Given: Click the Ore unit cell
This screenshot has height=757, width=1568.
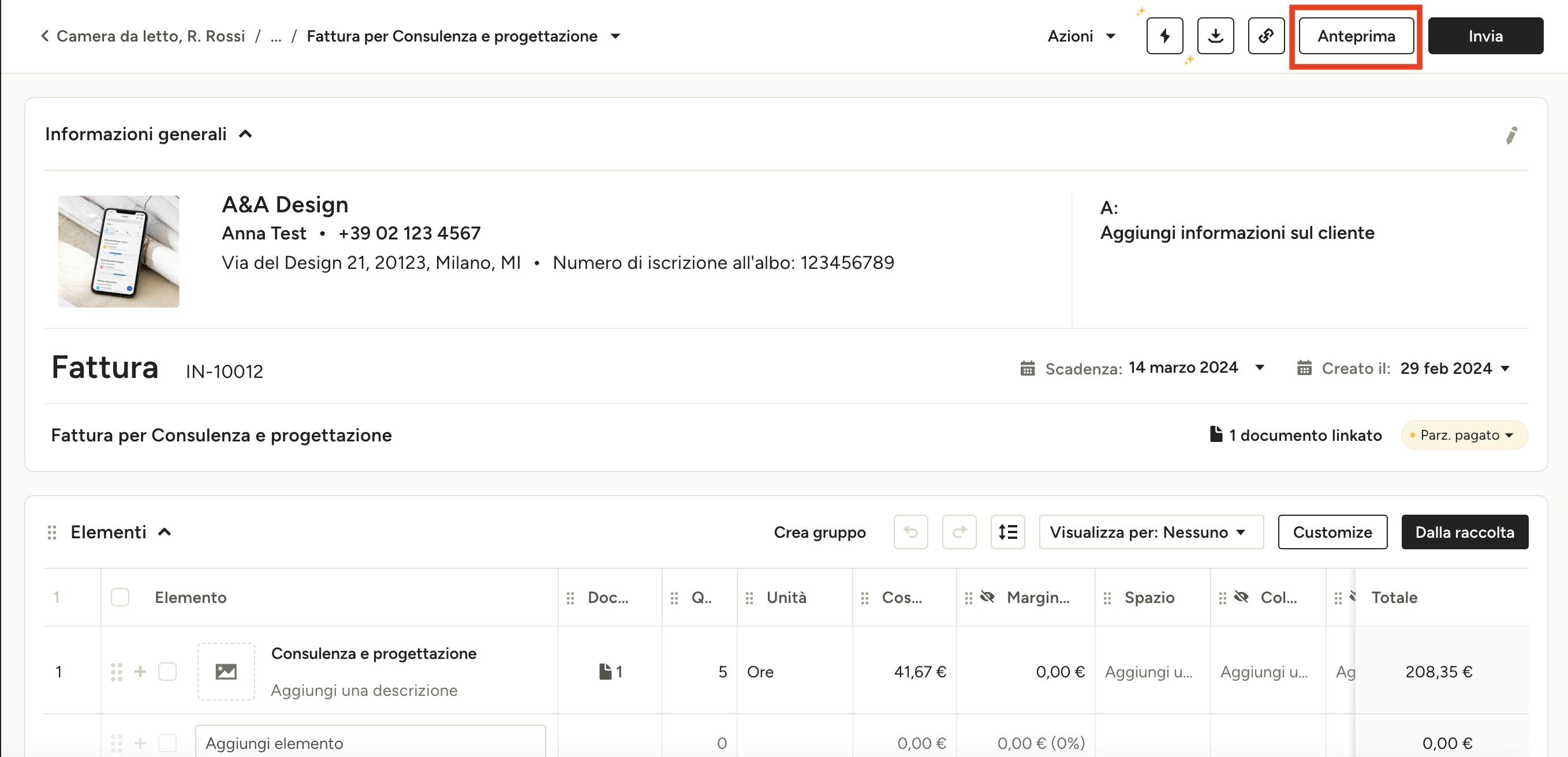Looking at the screenshot, I should [794, 671].
